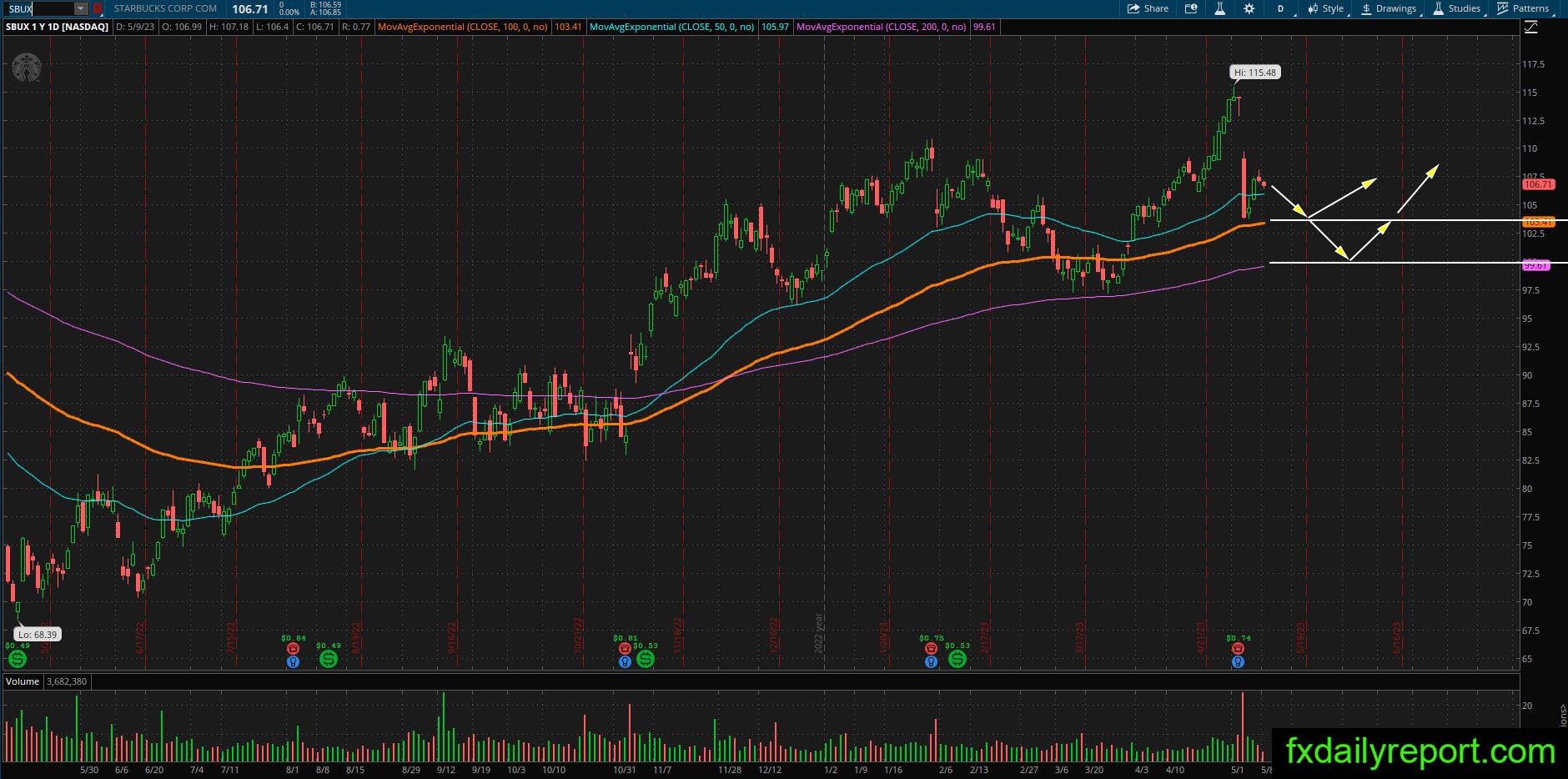Click the high value H: 107.18
1568x779 pixels.
(x=229, y=27)
